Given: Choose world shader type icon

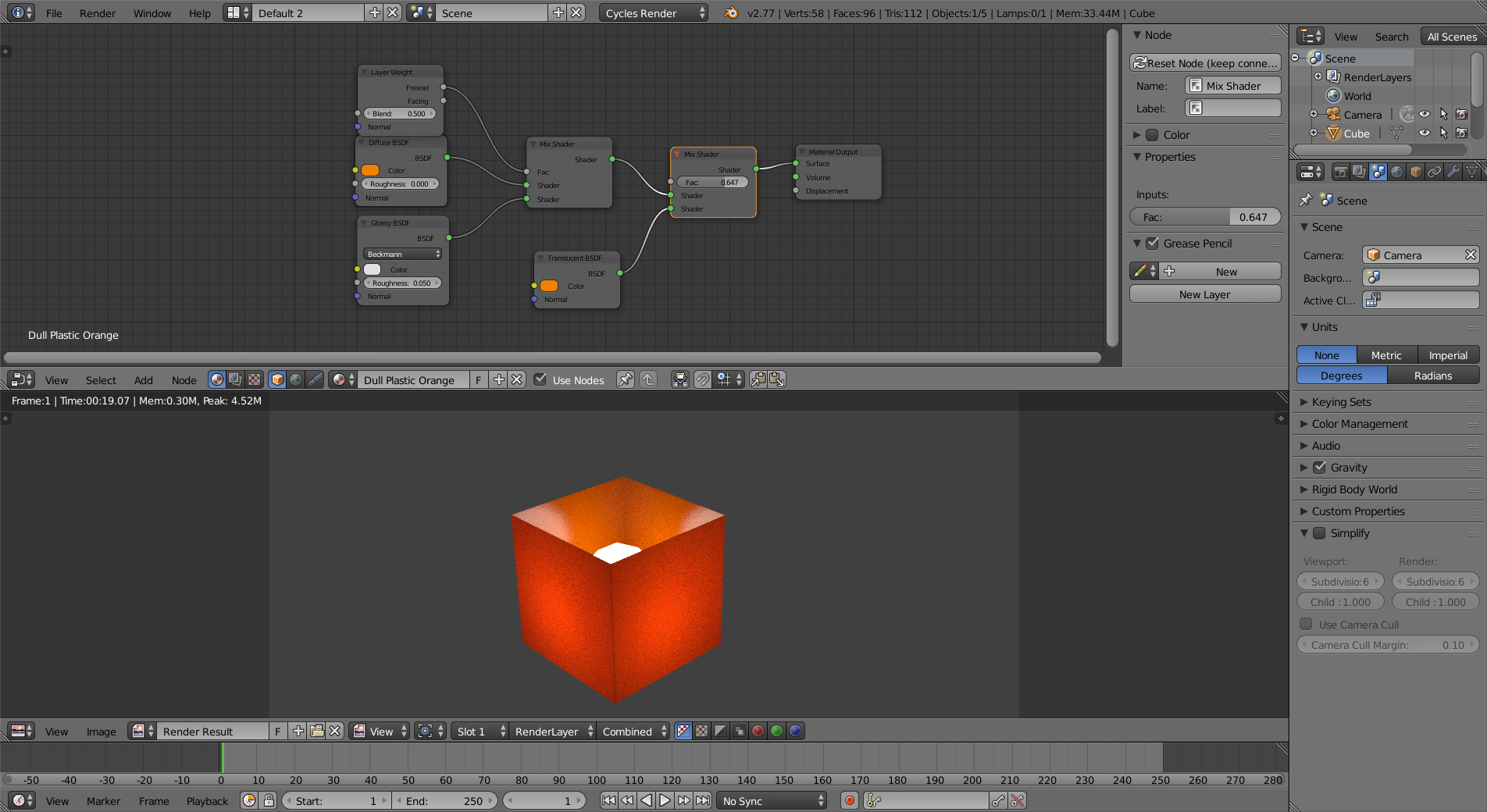Looking at the screenshot, I should click(x=296, y=379).
